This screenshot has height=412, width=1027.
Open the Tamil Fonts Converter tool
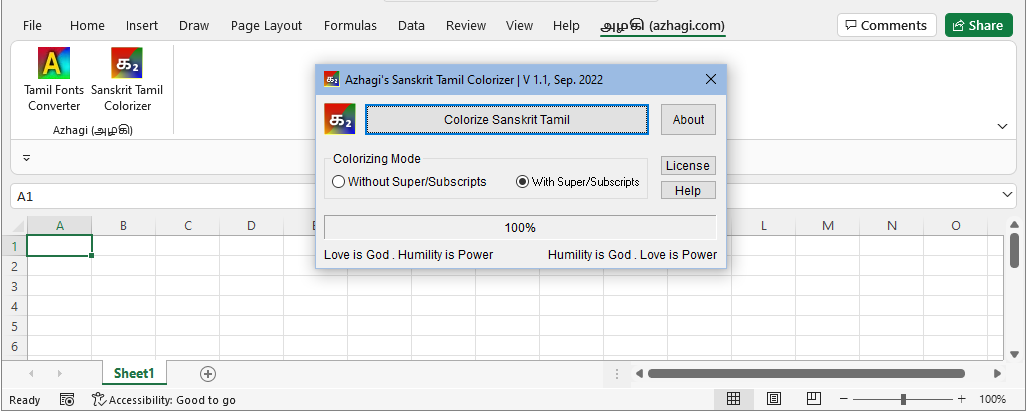54,79
